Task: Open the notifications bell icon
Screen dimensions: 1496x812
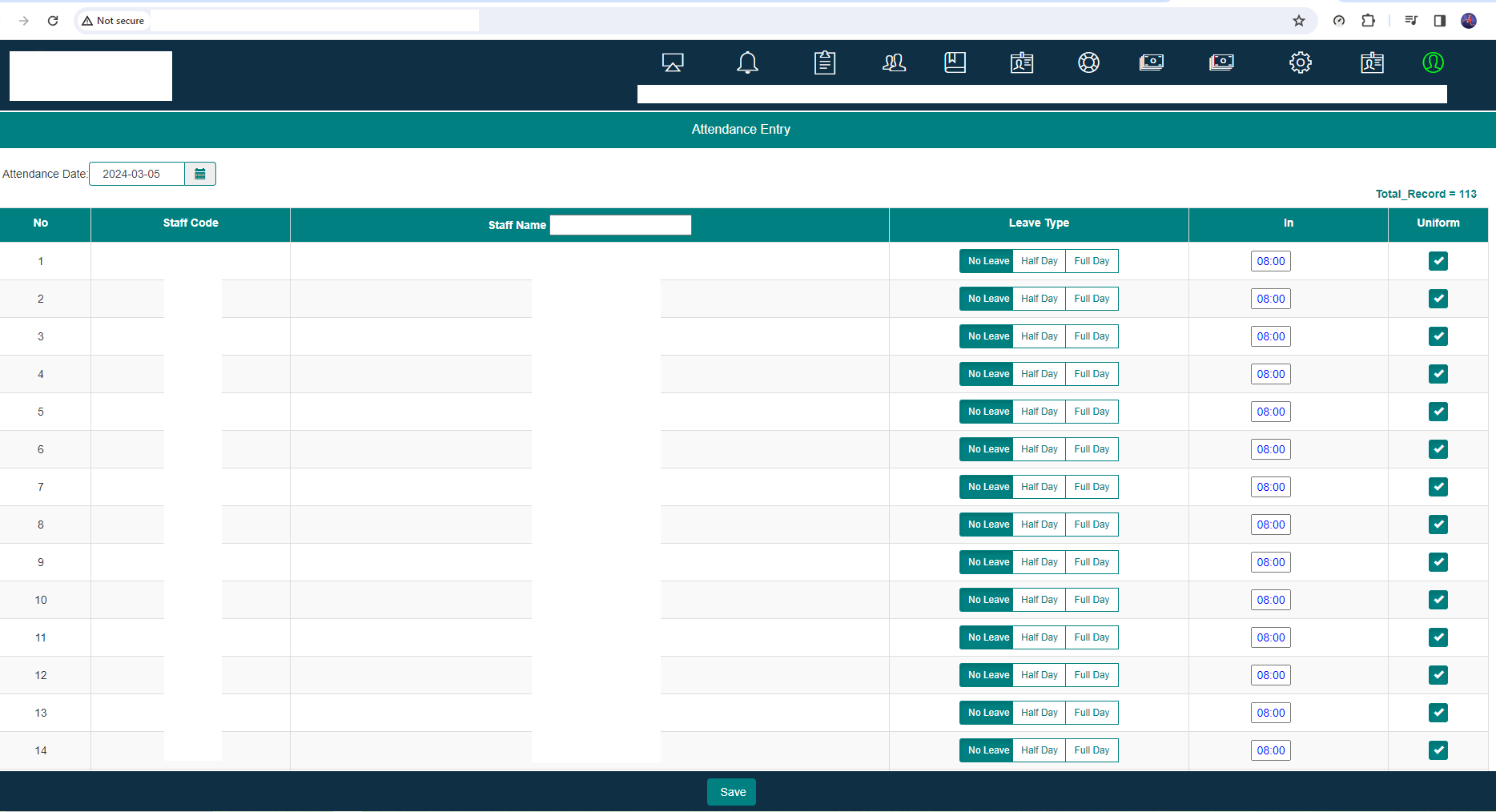Action: pos(747,62)
